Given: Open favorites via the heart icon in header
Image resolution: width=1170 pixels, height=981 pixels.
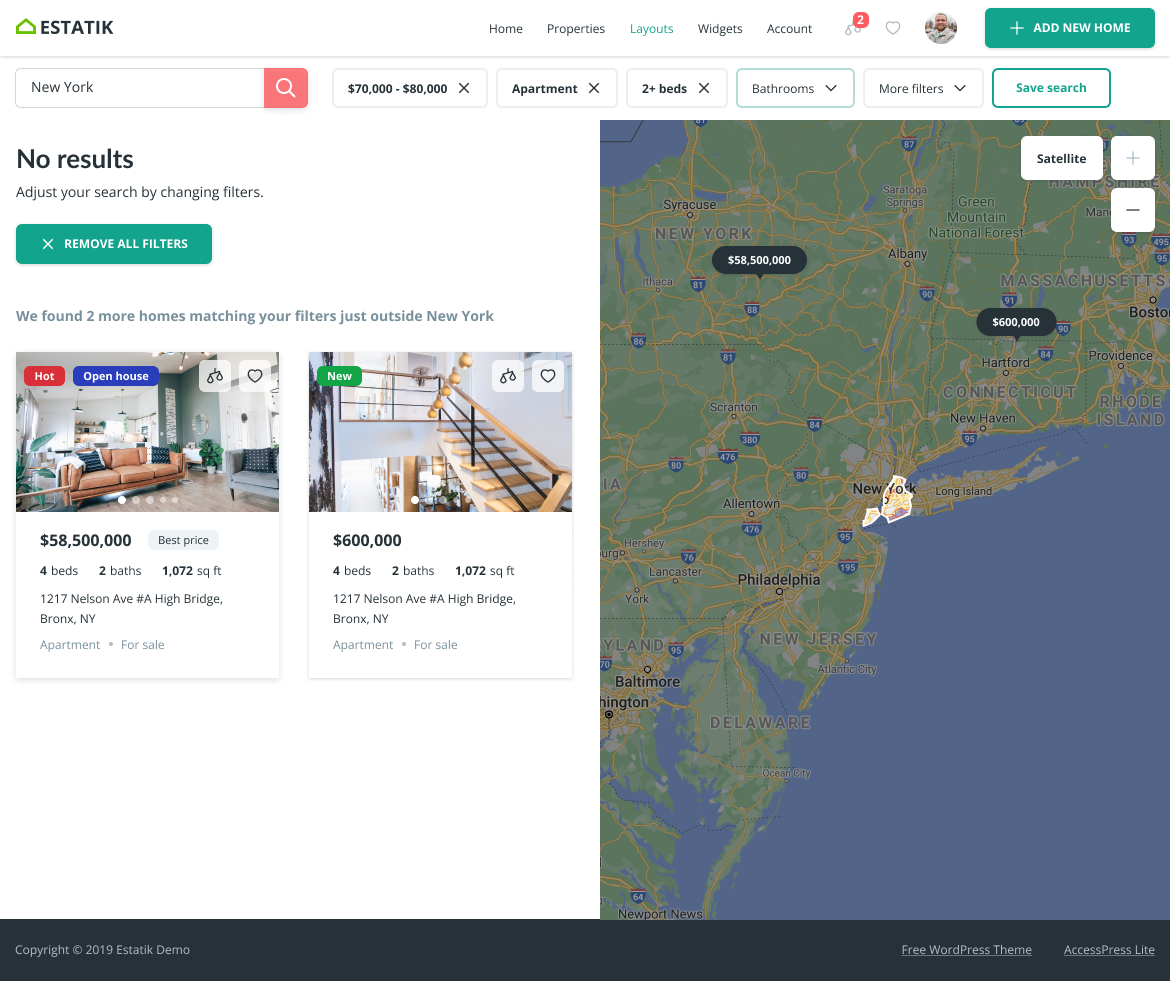Looking at the screenshot, I should tap(893, 28).
